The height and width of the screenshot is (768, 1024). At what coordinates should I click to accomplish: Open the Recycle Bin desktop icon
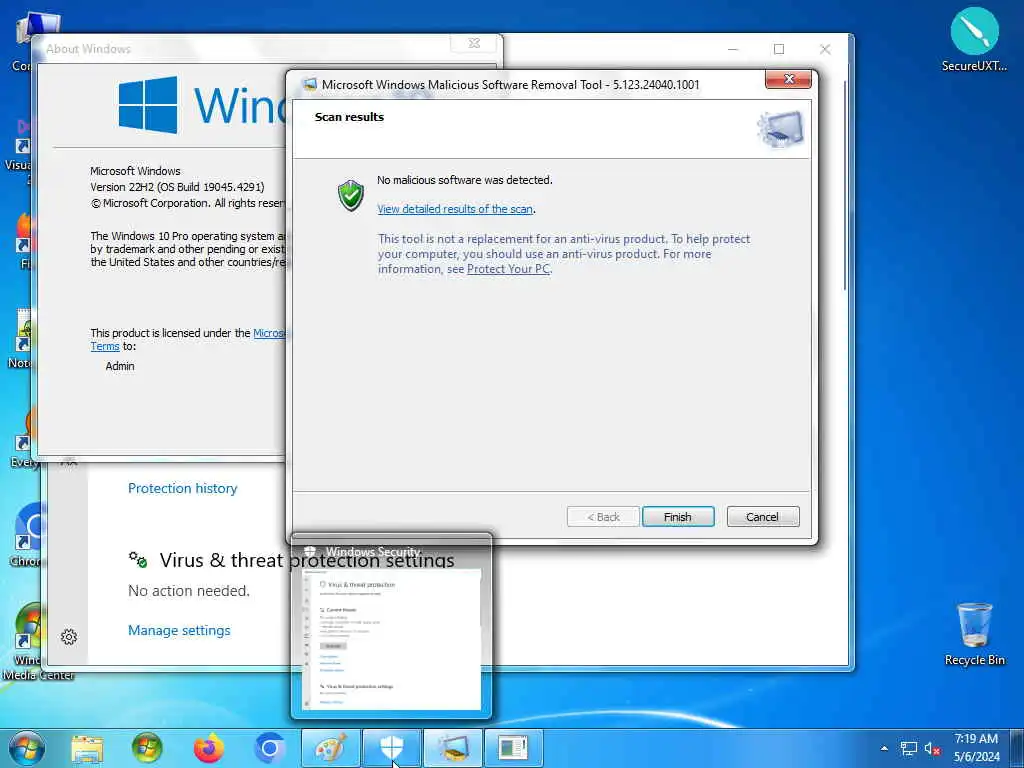(974, 633)
